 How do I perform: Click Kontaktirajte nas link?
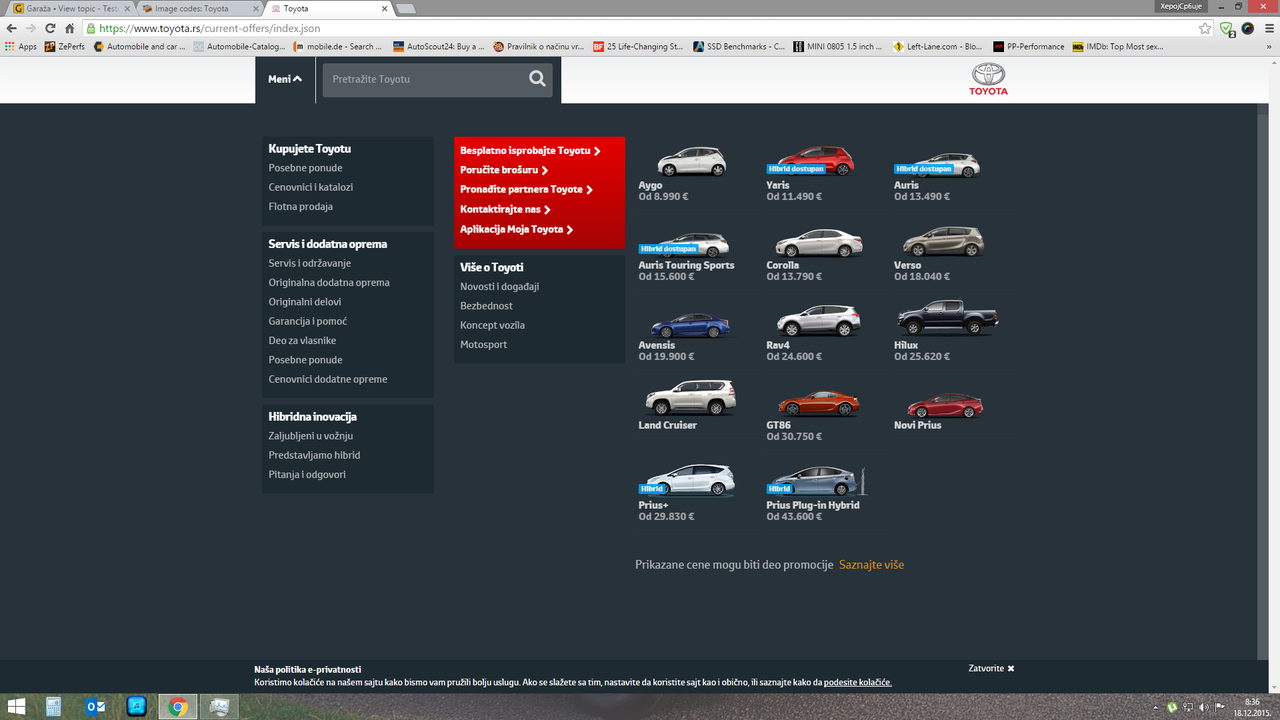coord(505,209)
